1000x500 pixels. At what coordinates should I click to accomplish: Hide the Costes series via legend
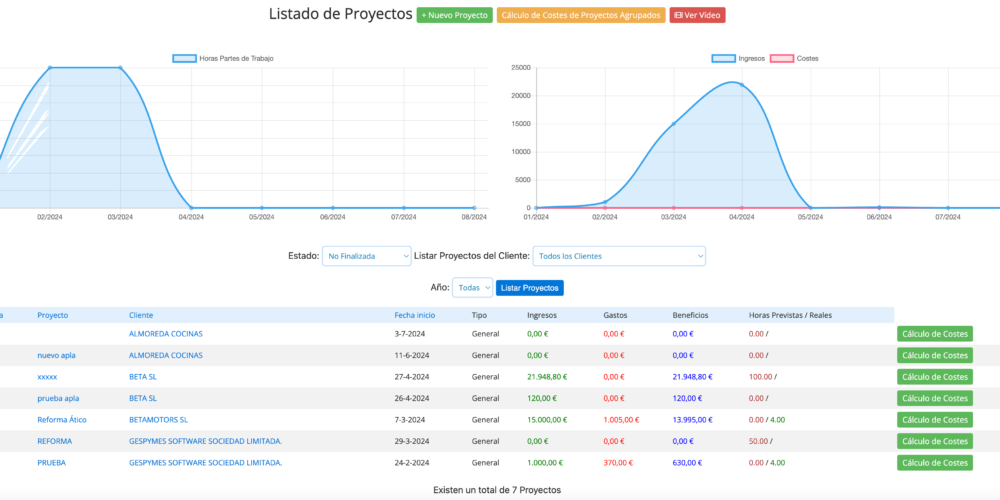point(781,59)
